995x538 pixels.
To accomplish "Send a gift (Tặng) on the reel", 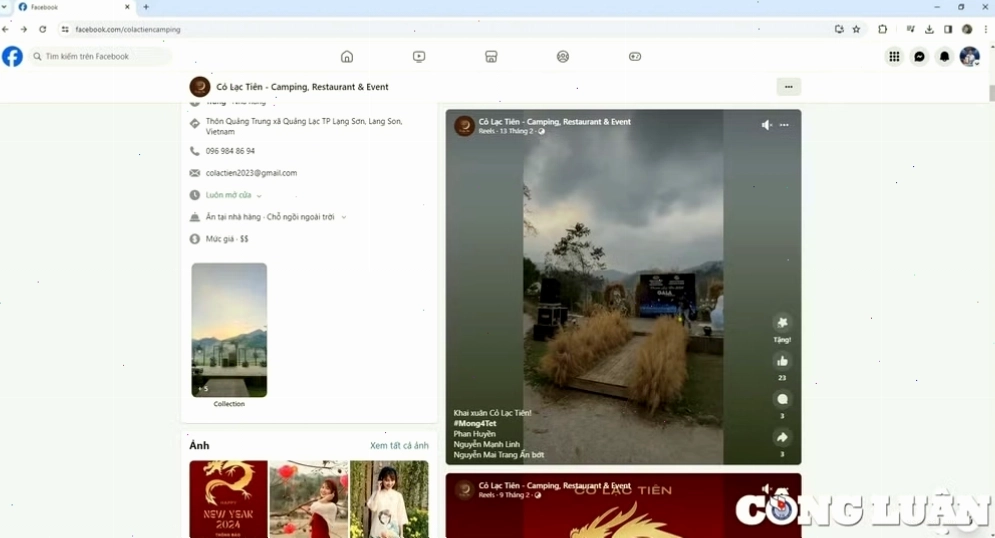I will 782,323.
